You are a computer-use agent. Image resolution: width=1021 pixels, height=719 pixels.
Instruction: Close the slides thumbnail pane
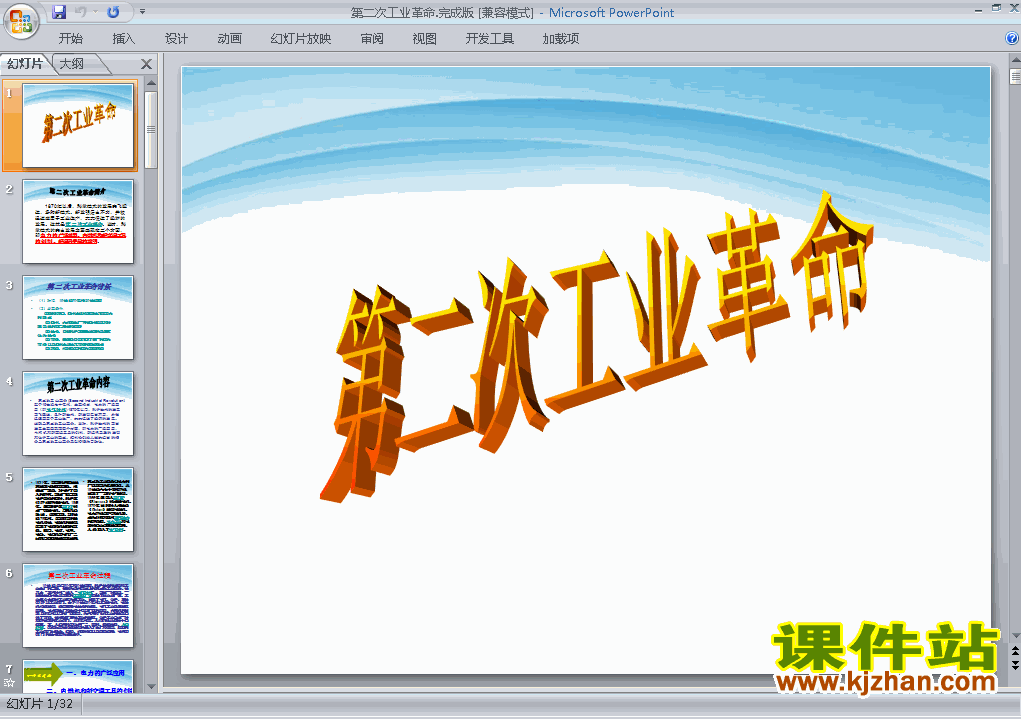pyautogui.click(x=147, y=64)
